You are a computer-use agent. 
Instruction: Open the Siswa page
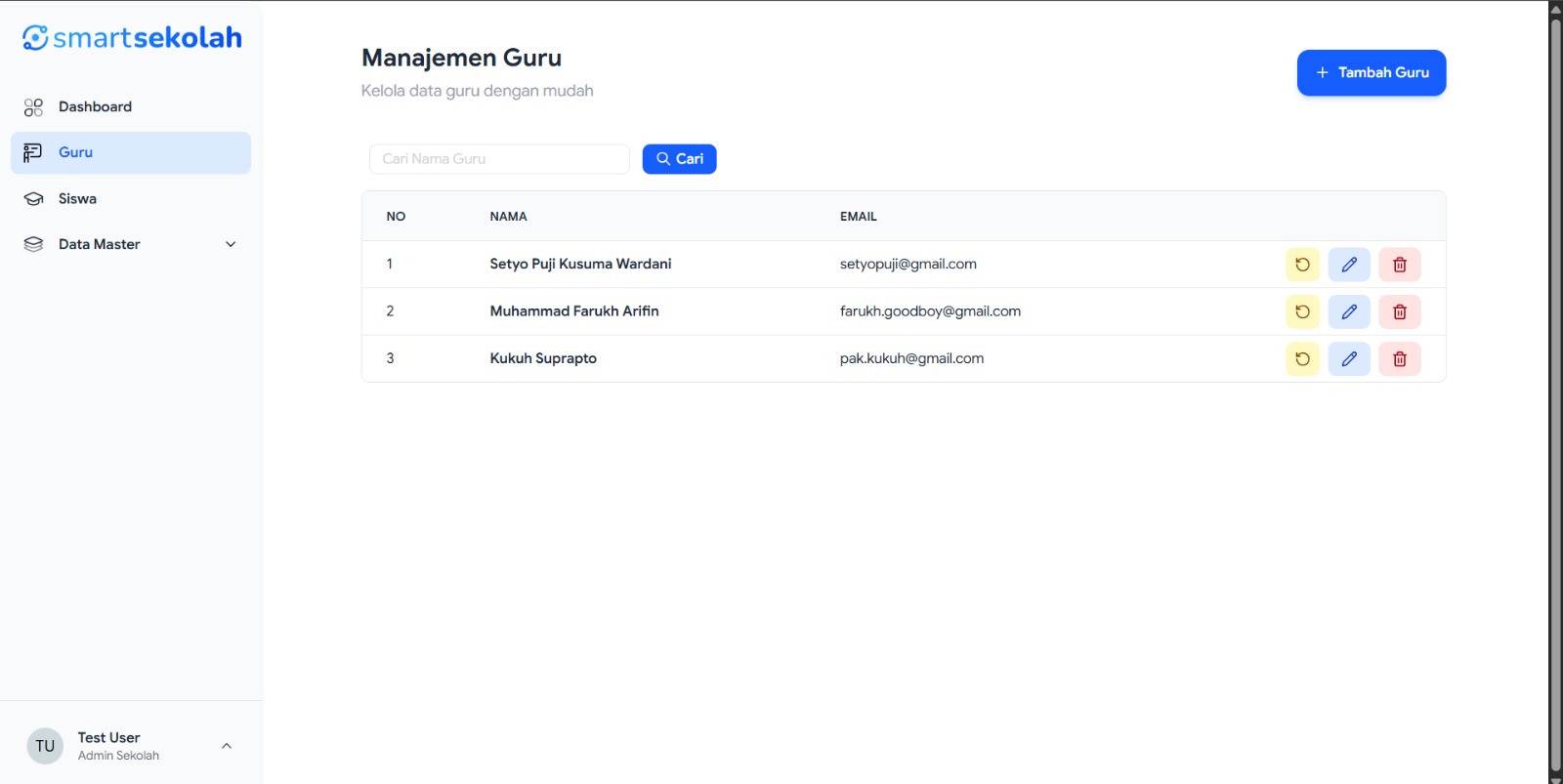77,198
